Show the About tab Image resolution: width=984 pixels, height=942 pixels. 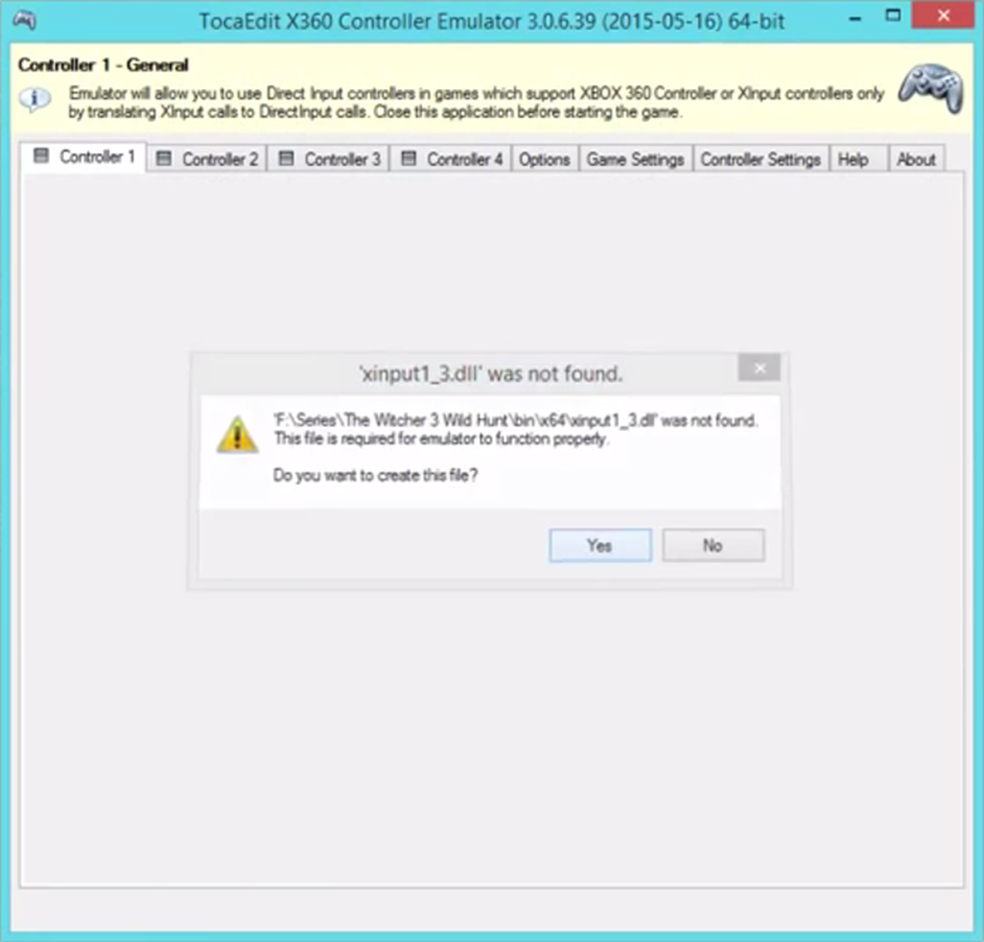click(x=916, y=159)
